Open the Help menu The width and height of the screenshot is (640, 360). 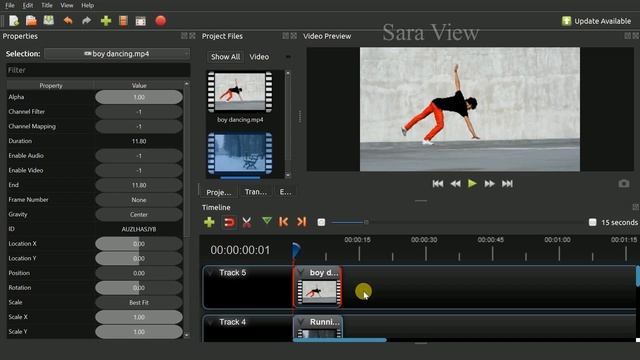pyautogui.click(x=87, y=5)
